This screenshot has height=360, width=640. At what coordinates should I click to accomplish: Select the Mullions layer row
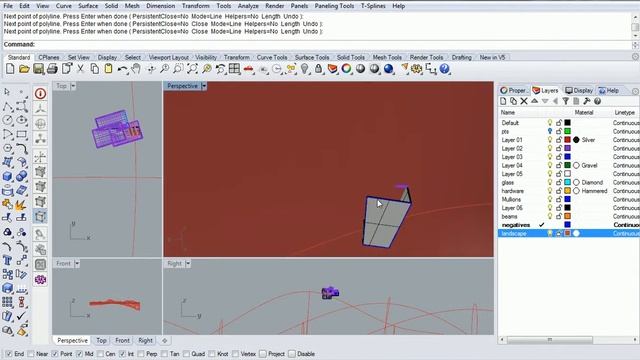point(569,199)
